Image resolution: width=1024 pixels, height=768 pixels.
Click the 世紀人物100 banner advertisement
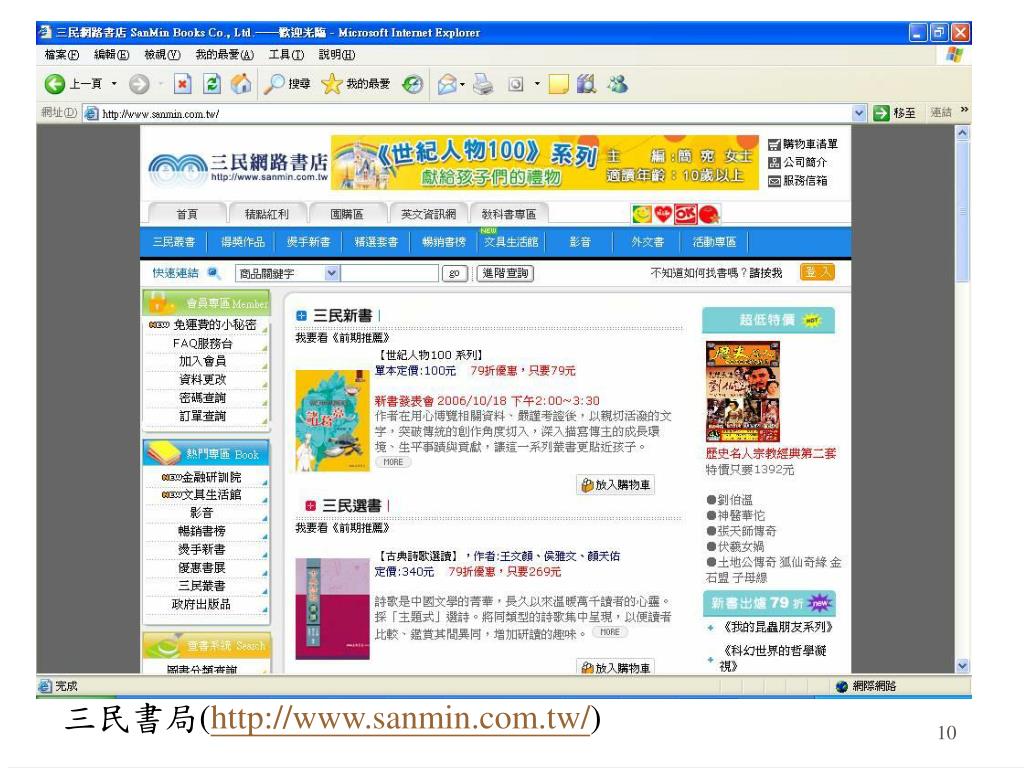click(x=545, y=163)
